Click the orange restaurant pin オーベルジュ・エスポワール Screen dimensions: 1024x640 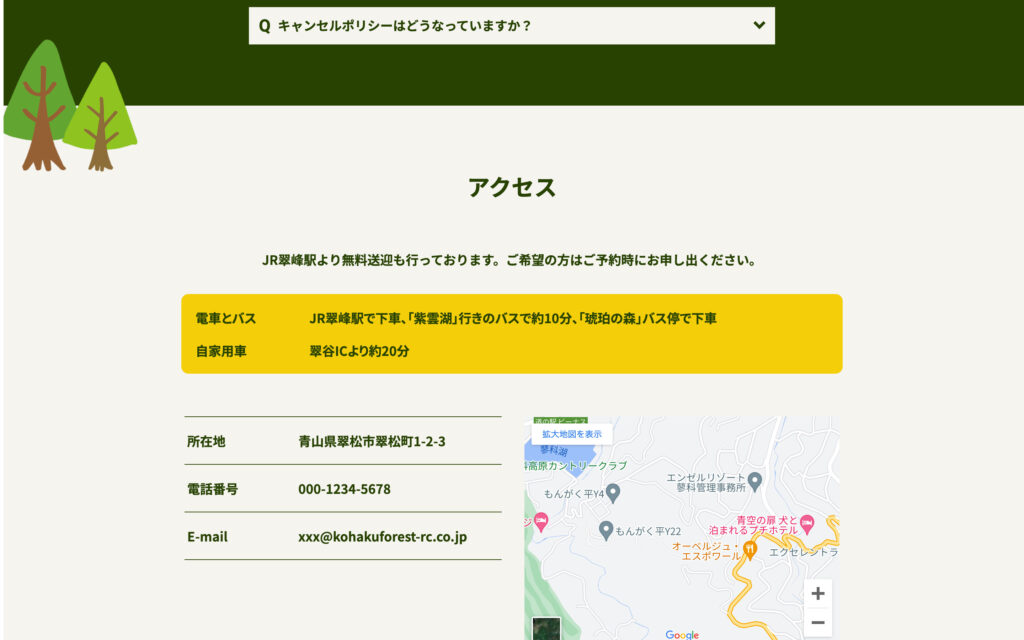749,549
